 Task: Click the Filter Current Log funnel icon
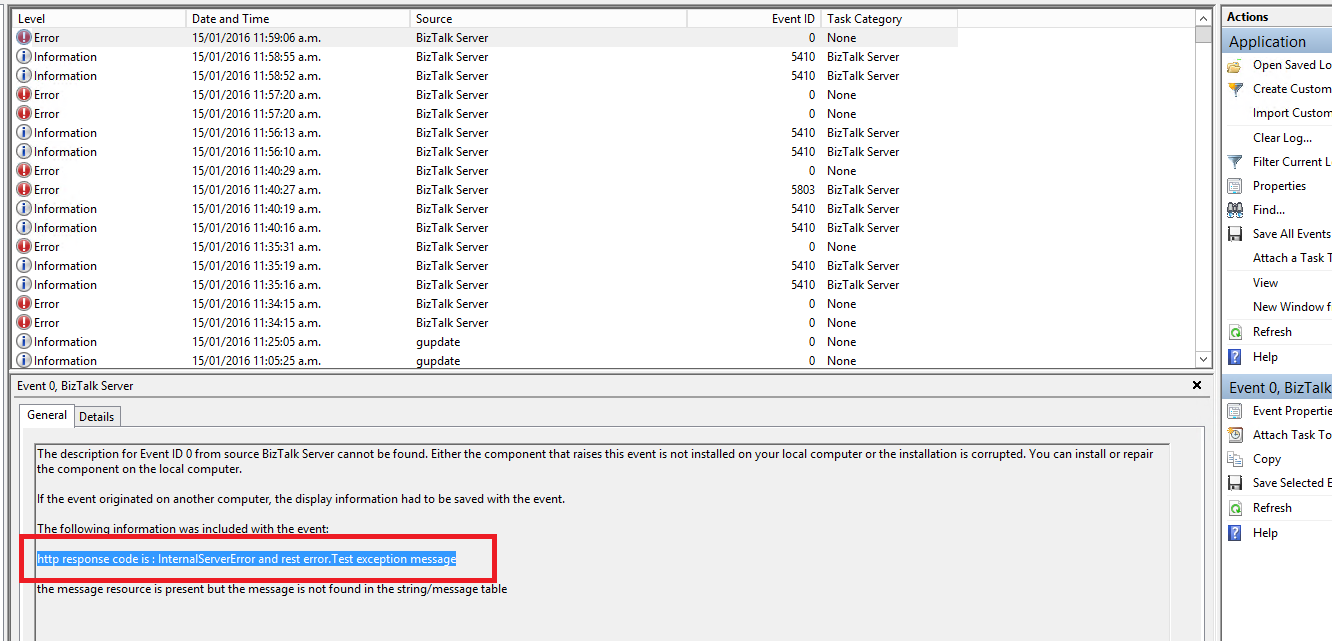point(1235,162)
